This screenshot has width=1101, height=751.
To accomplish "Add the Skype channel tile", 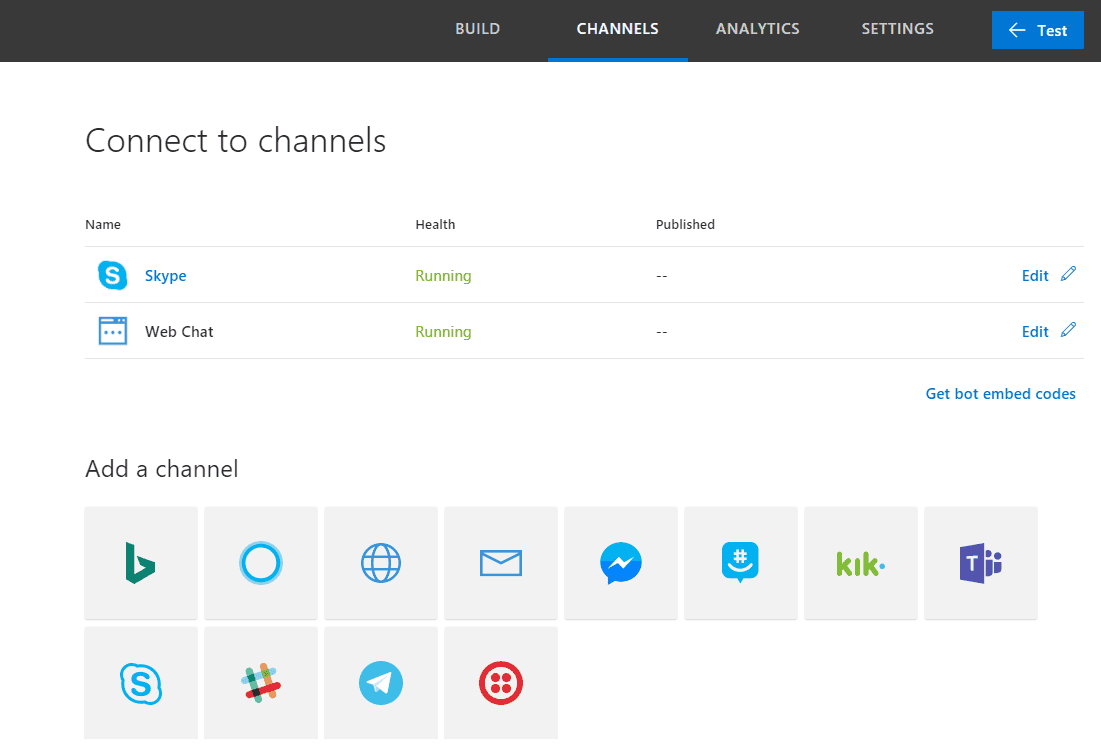I will click(x=141, y=684).
